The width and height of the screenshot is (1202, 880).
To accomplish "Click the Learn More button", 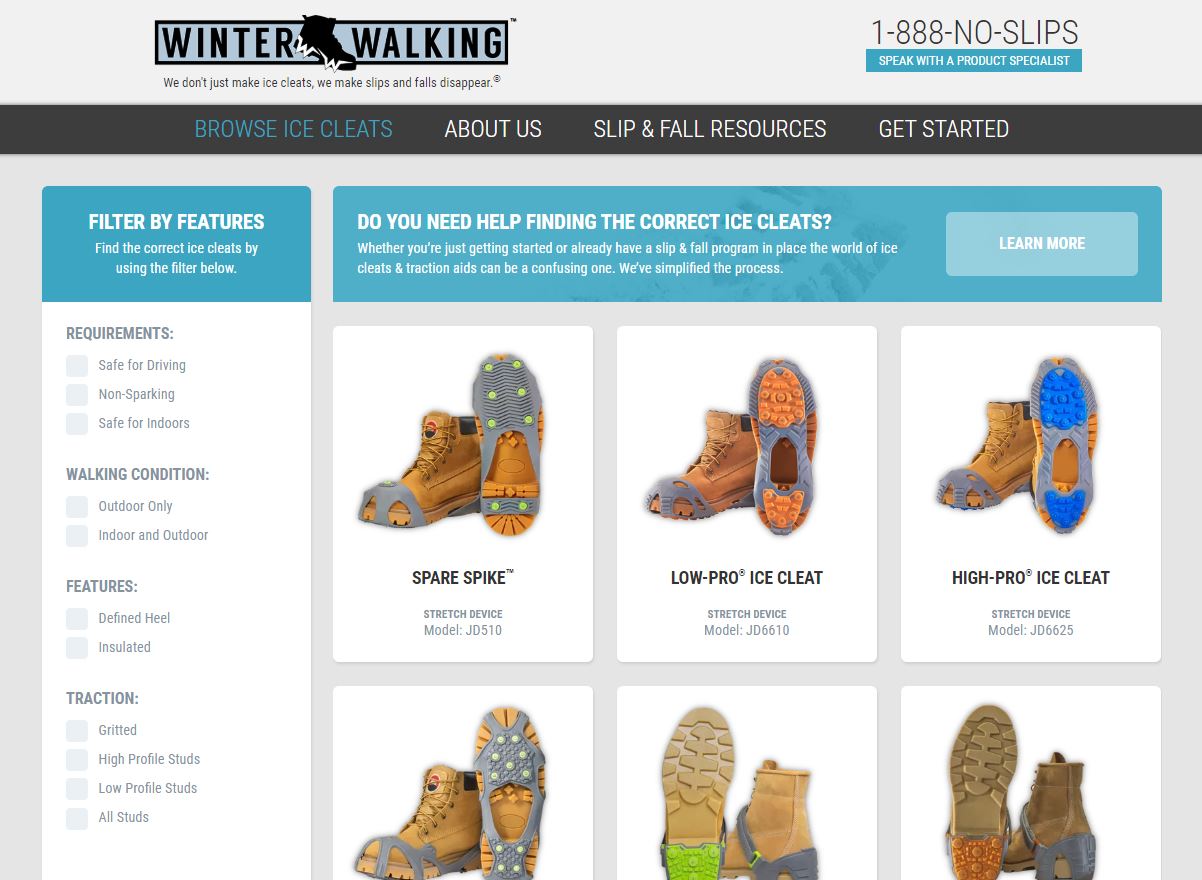I will pos(1042,243).
